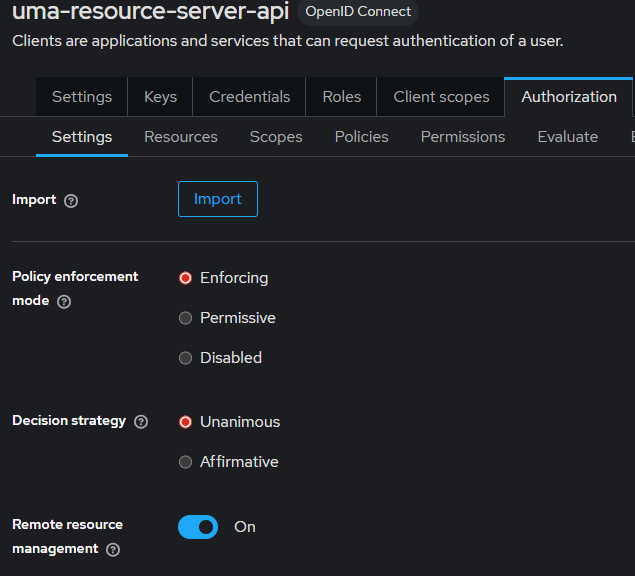Select the Enforcing radio button
The image size is (635, 576).
pyautogui.click(x=185, y=278)
